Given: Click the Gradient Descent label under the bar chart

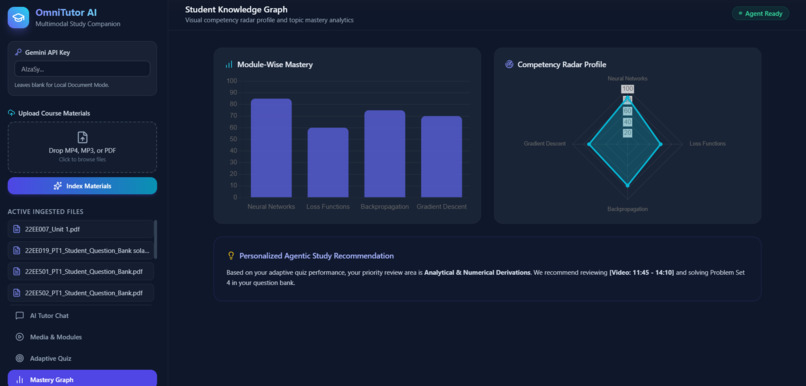Looking at the screenshot, I should tap(442, 207).
